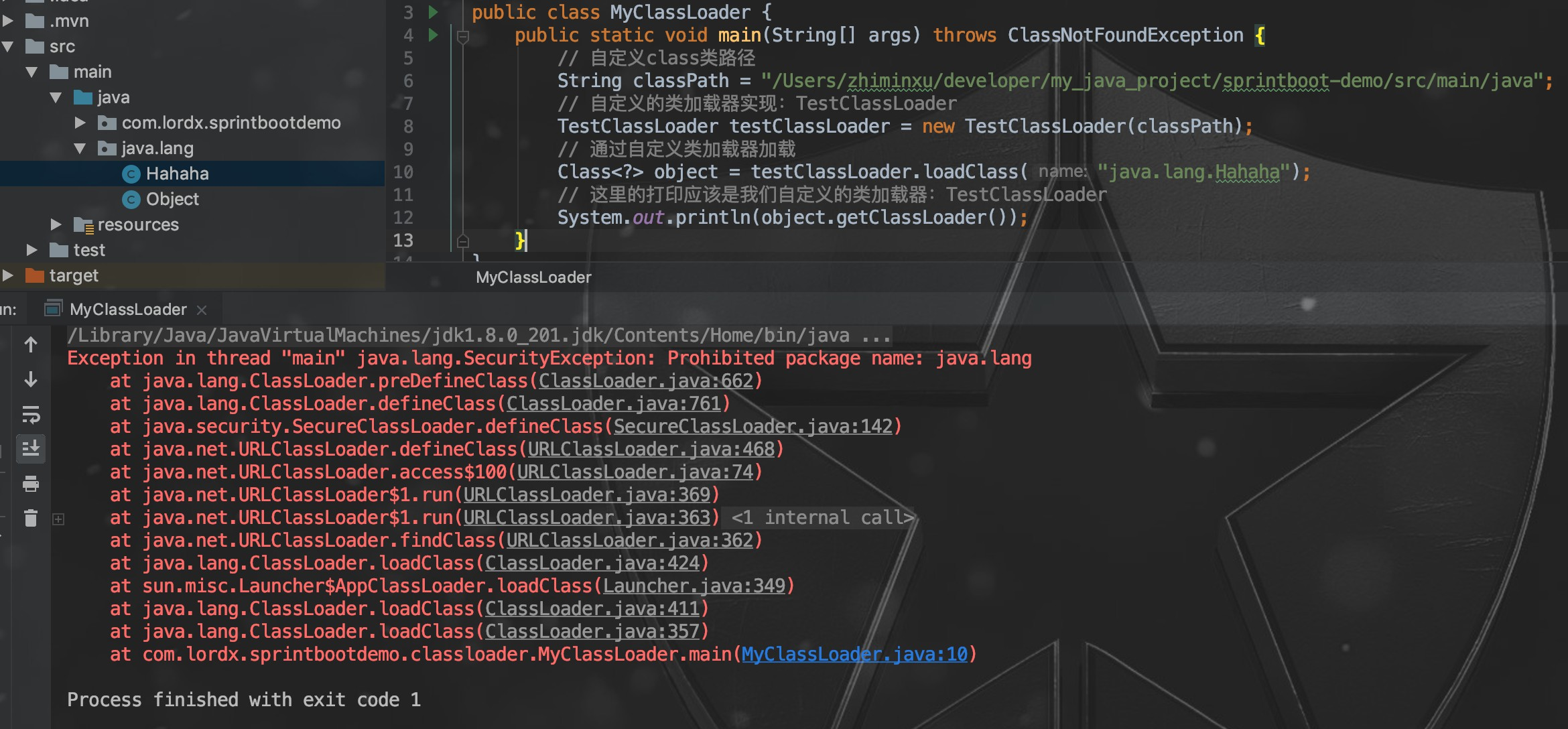Click the blue java source folder icon

[83, 97]
